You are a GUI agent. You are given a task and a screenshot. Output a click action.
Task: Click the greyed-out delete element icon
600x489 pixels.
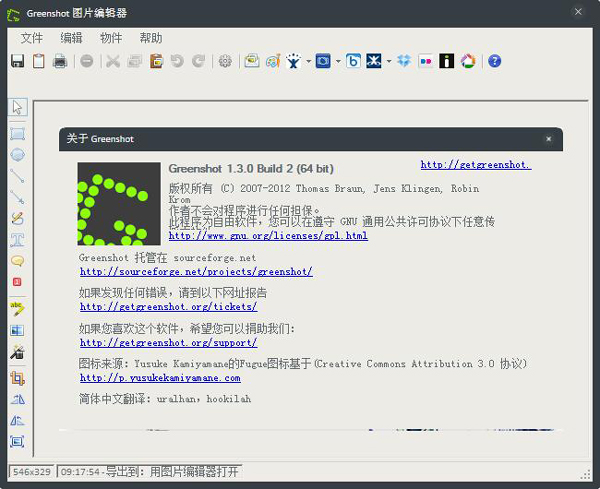(x=87, y=61)
